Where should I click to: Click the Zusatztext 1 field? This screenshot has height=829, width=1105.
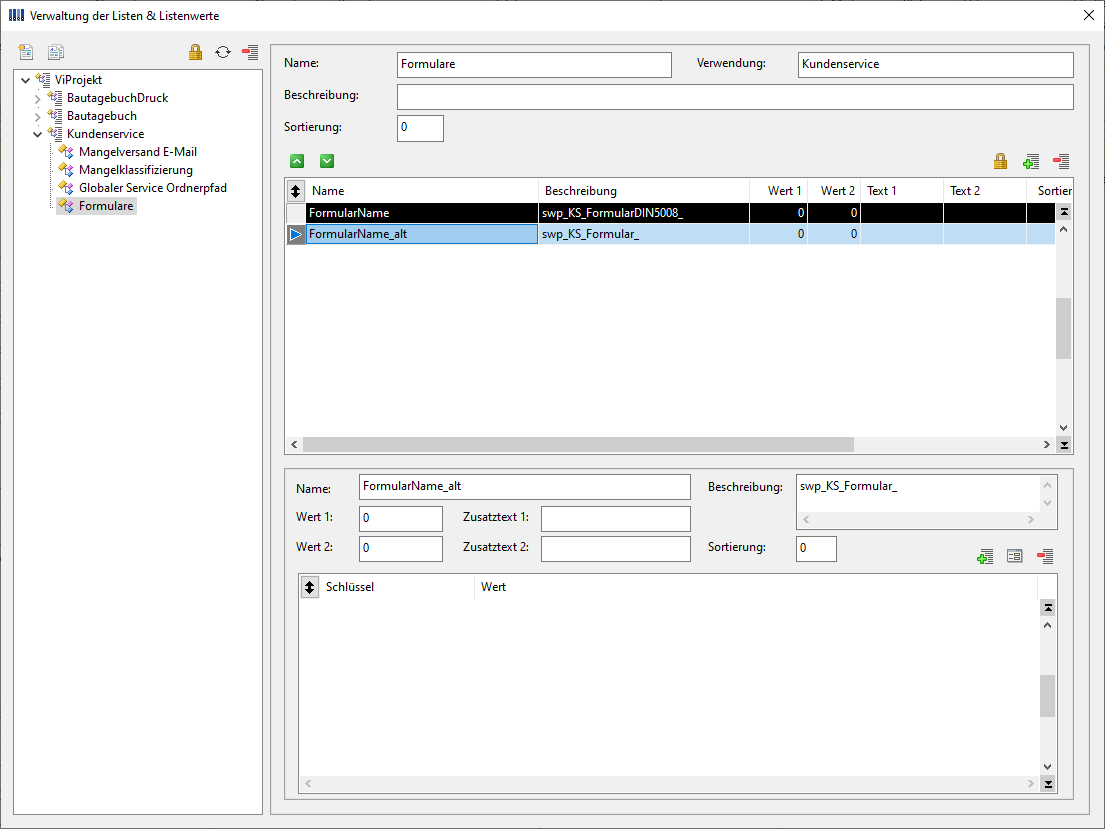click(x=616, y=518)
